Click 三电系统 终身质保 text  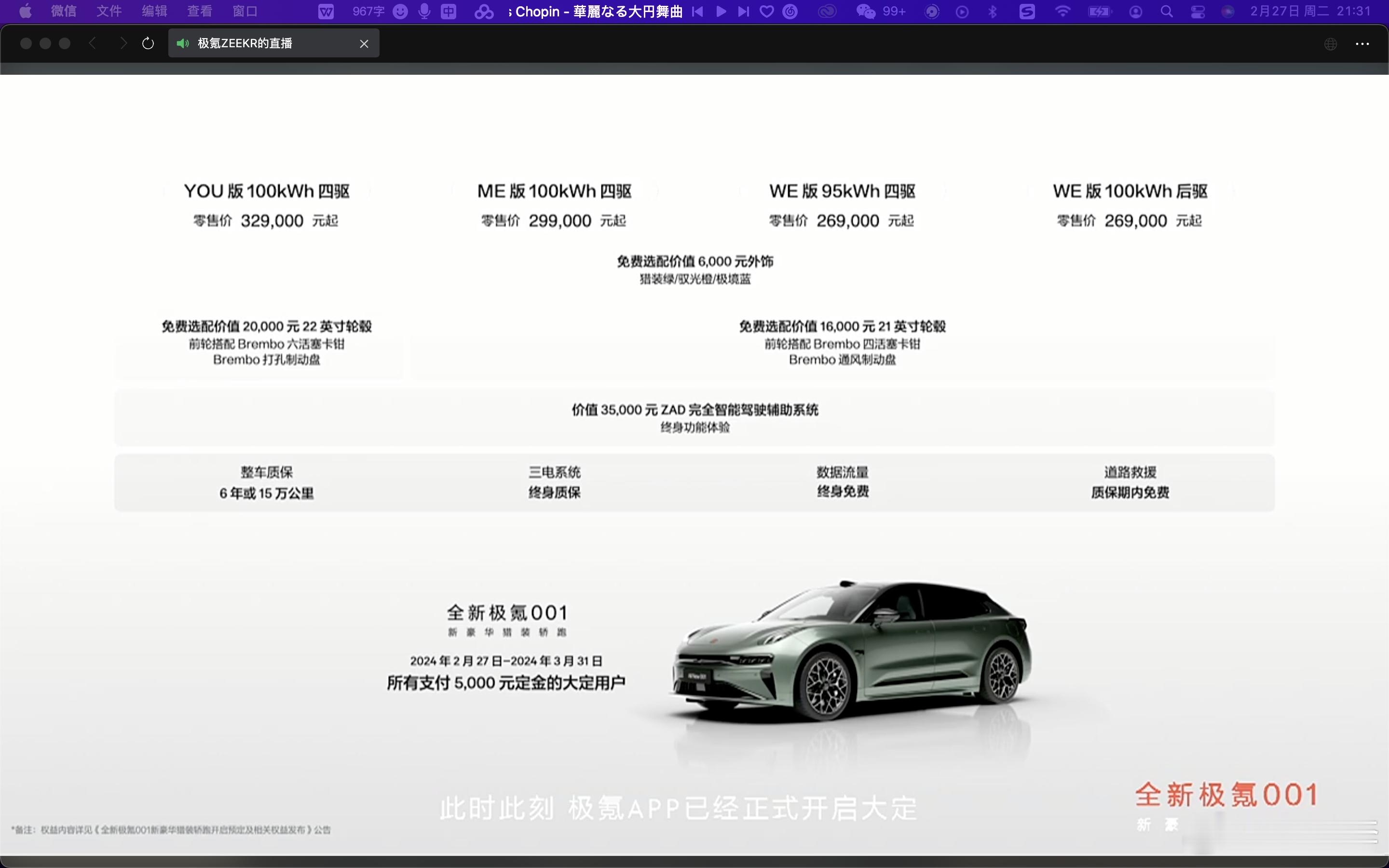tap(555, 482)
